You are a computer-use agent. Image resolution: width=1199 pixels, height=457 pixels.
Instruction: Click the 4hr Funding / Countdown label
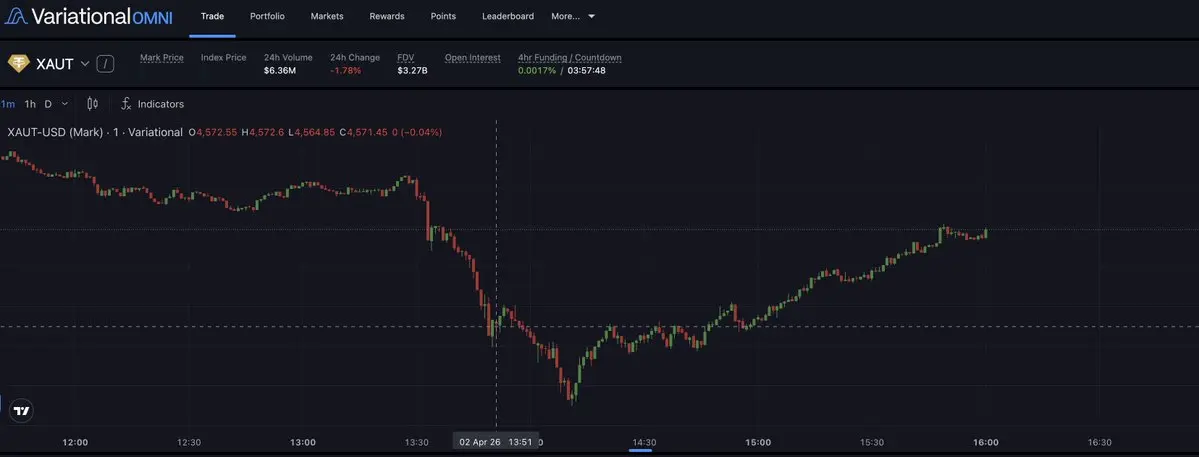click(x=570, y=57)
